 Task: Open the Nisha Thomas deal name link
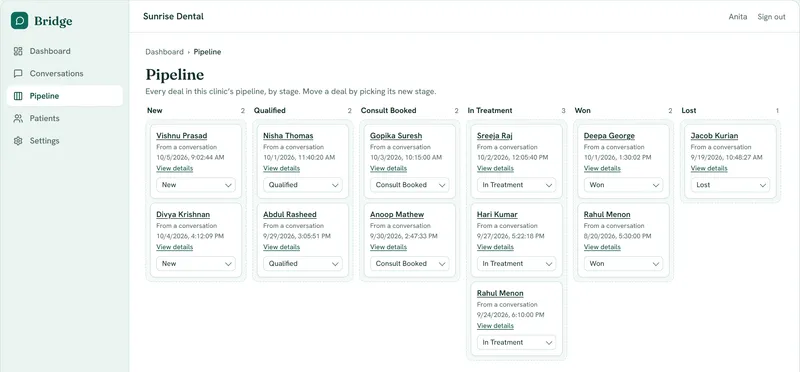288,136
